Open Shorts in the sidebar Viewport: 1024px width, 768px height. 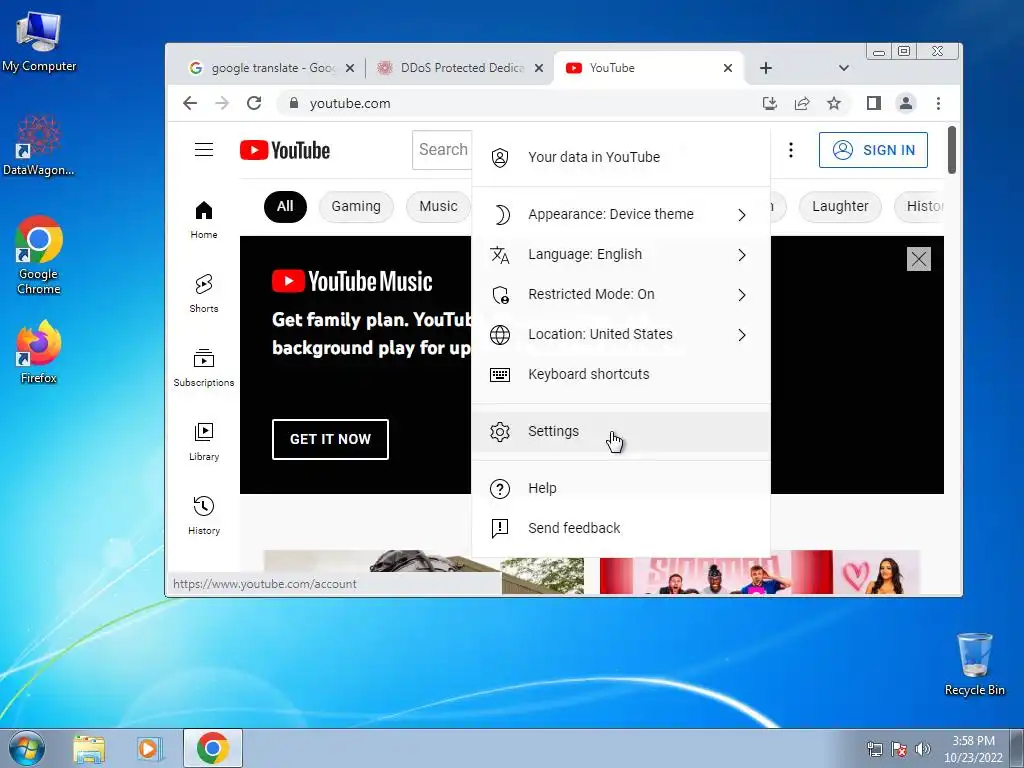[204, 294]
